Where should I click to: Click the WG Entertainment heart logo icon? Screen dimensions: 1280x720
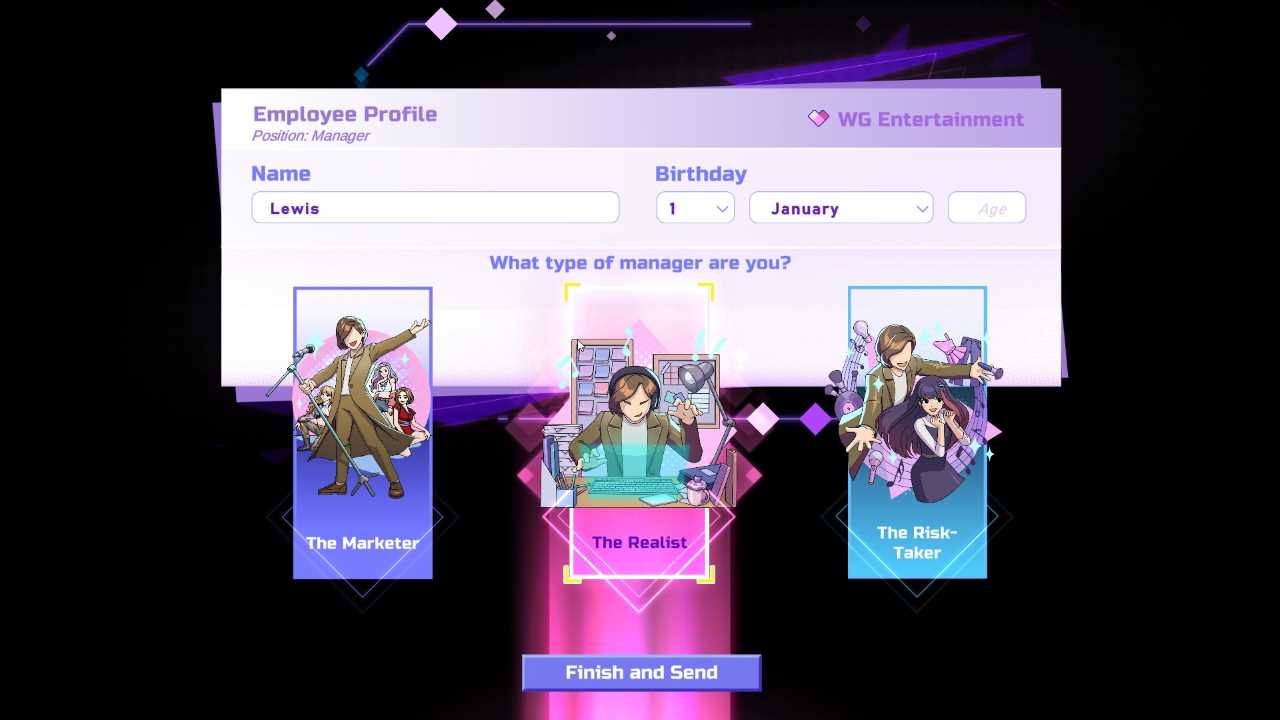[818, 119]
